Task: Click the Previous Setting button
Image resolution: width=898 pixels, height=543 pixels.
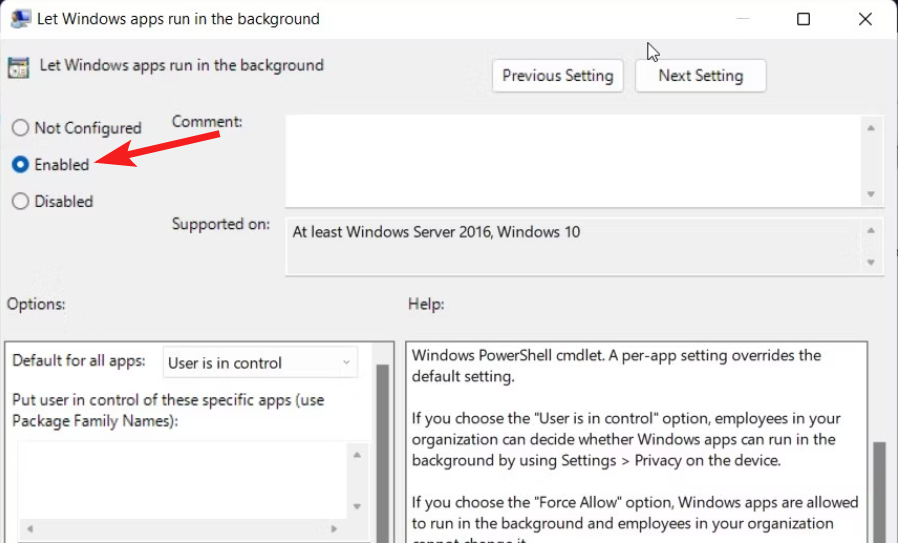Action: click(x=557, y=76)
